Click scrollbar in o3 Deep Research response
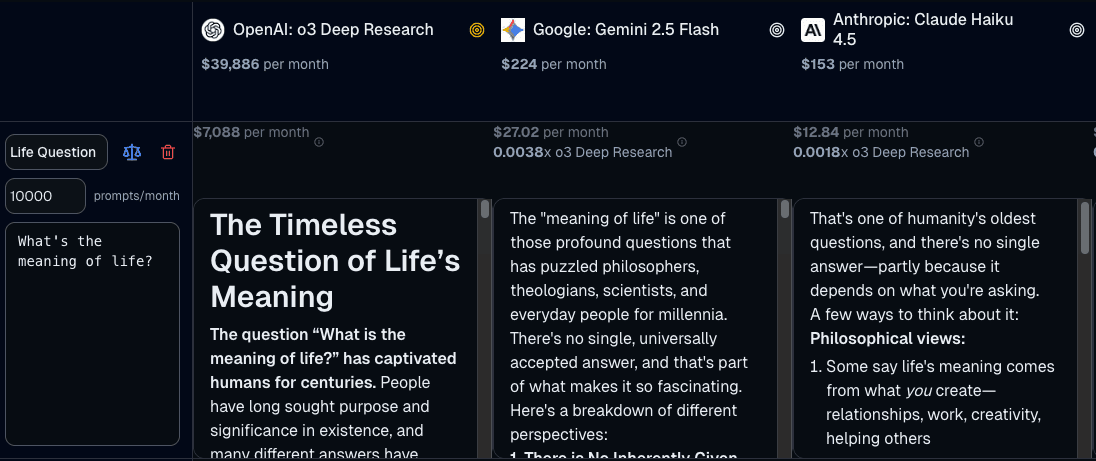The width and height of the screenshot is (1096, 461). click(485, 210)
